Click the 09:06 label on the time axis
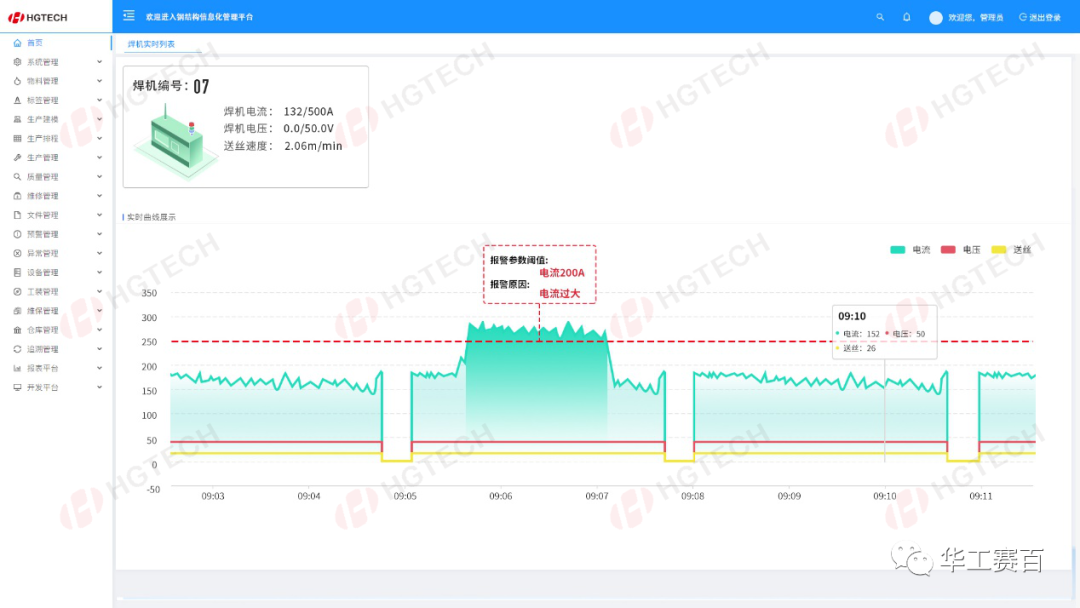Image resolution: width=1080 pixels, height=608 pixels. tap(500, 496)
